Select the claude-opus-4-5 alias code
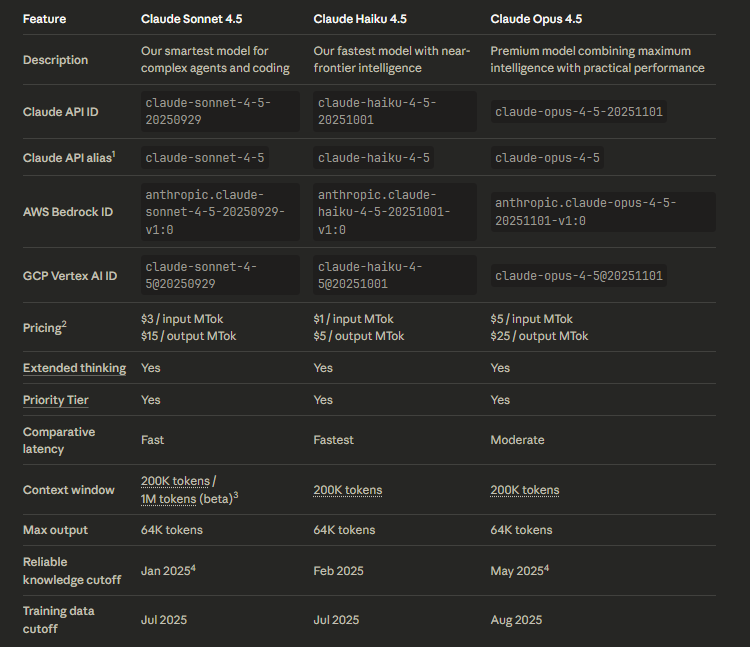The image size is (750, 647). (546, 158)
